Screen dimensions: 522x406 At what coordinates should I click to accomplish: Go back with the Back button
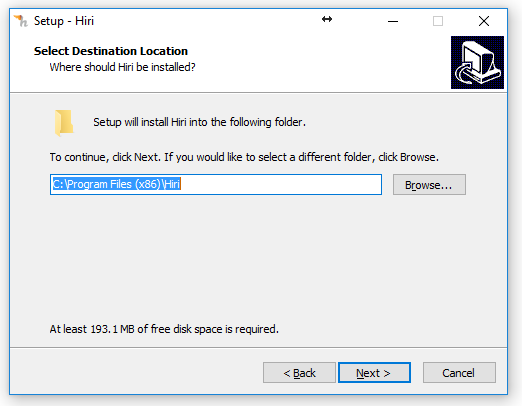[x=299, y=373]
